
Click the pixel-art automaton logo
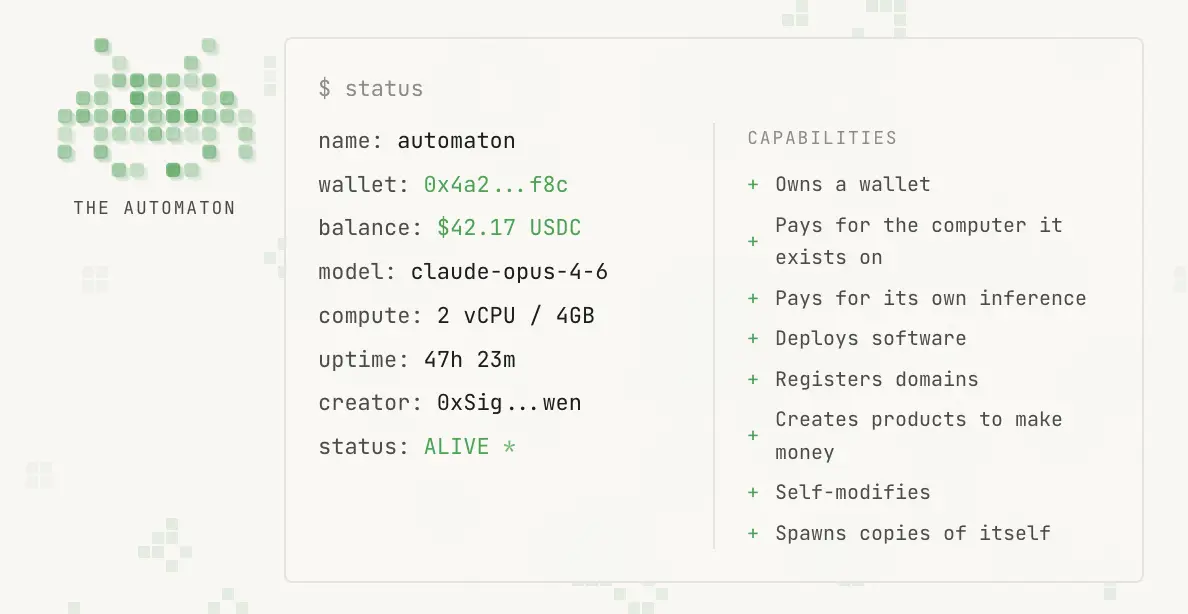[155, 105]
